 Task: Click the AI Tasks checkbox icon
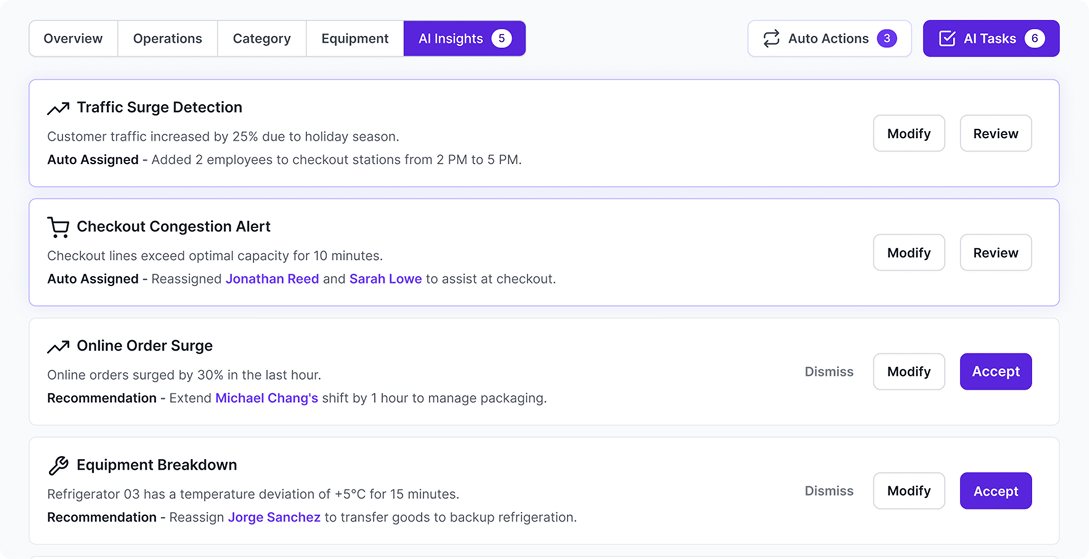(947, 38)
